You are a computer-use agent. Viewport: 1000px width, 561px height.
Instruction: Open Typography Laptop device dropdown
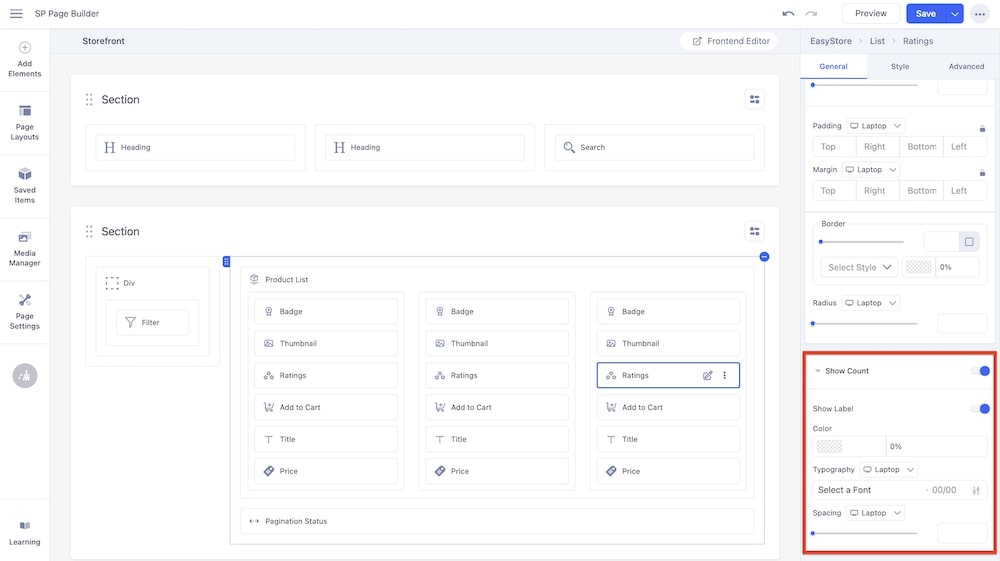pos(889,469)
